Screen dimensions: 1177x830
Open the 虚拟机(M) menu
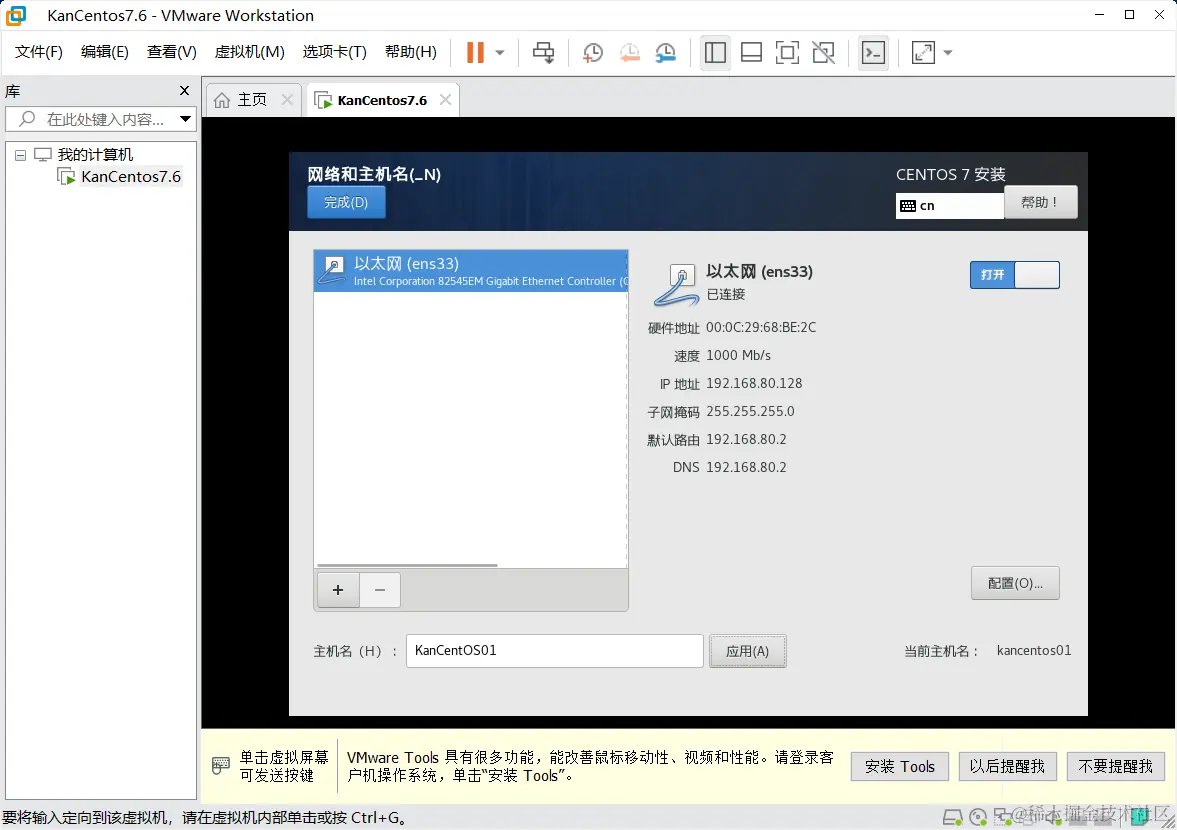click(x=250, y=52)
